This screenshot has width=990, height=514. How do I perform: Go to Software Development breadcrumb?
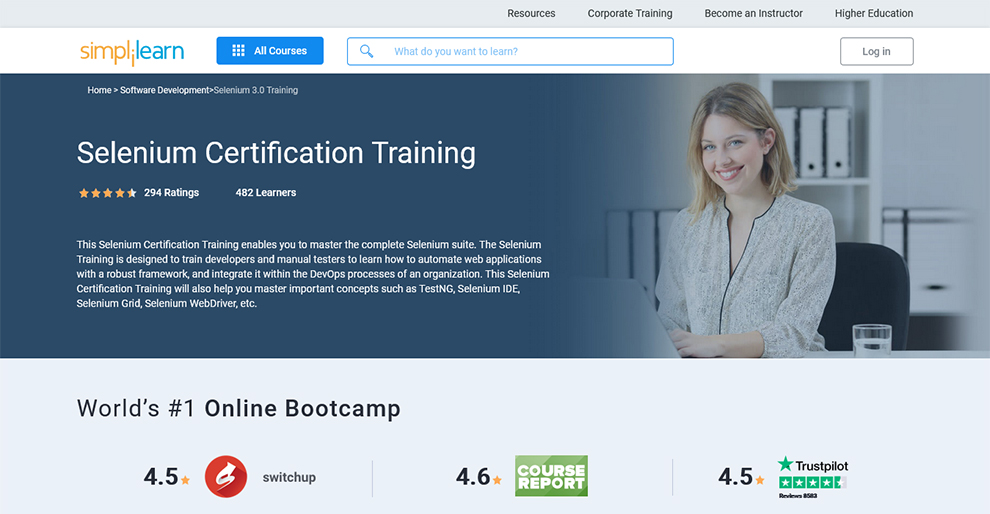coord(164,90)
